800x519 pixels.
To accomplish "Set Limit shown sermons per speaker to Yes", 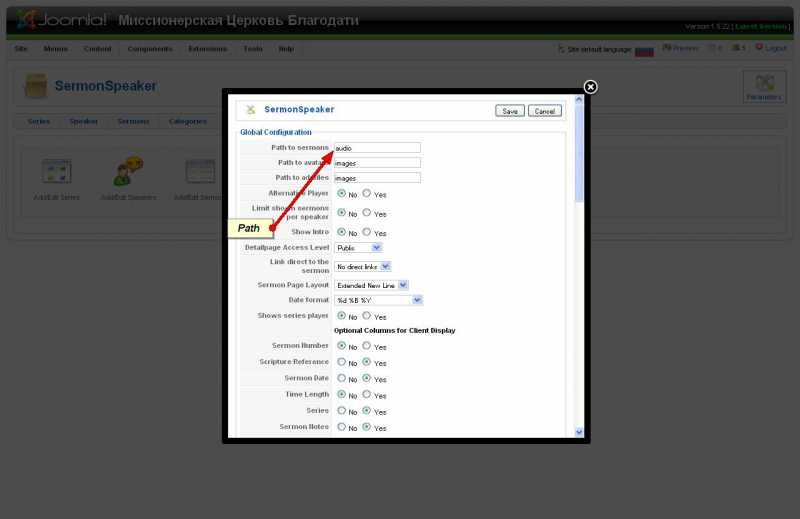I will [x=366, y=212].
